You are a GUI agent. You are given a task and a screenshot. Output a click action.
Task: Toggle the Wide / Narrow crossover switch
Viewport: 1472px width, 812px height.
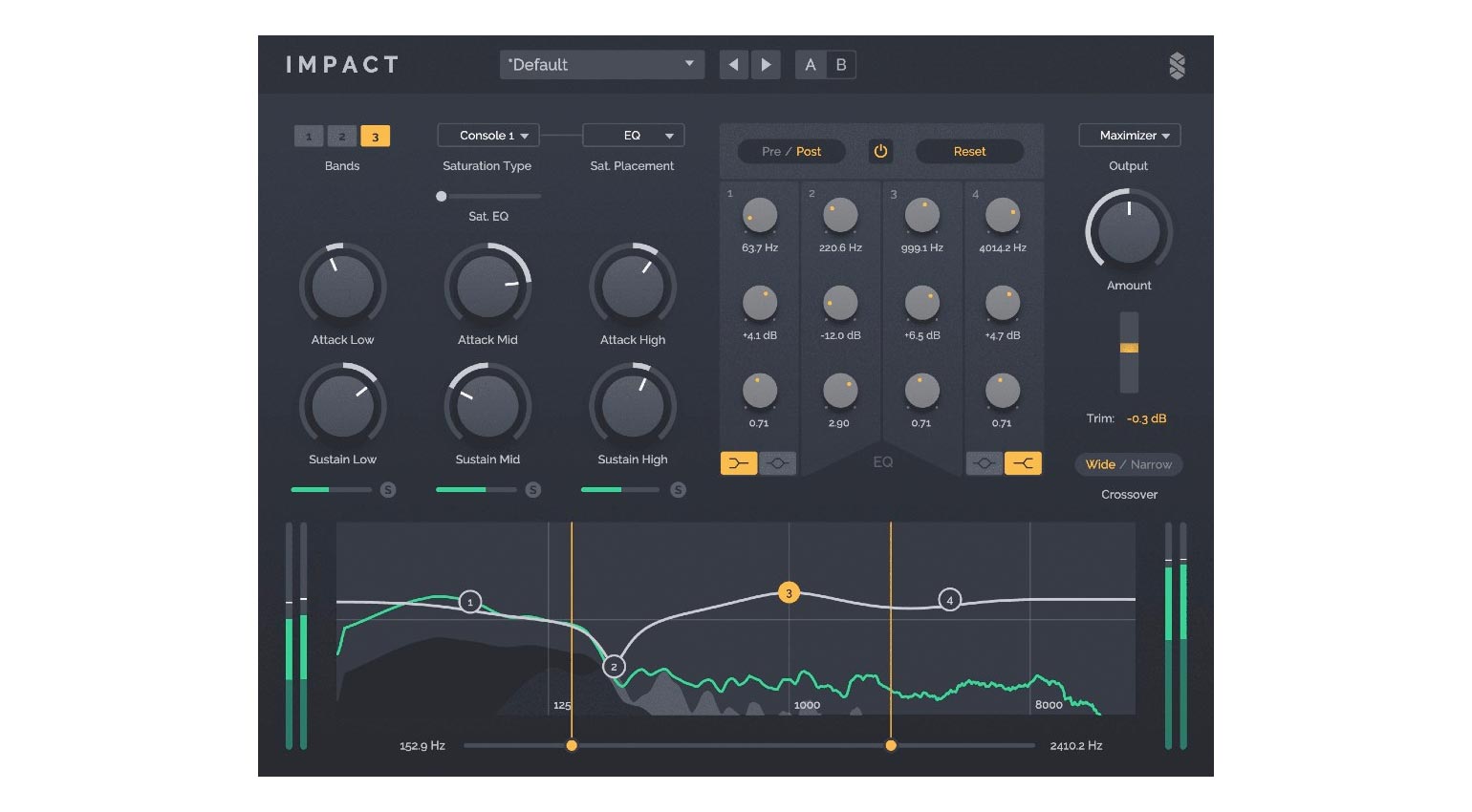click(1129, 464)
